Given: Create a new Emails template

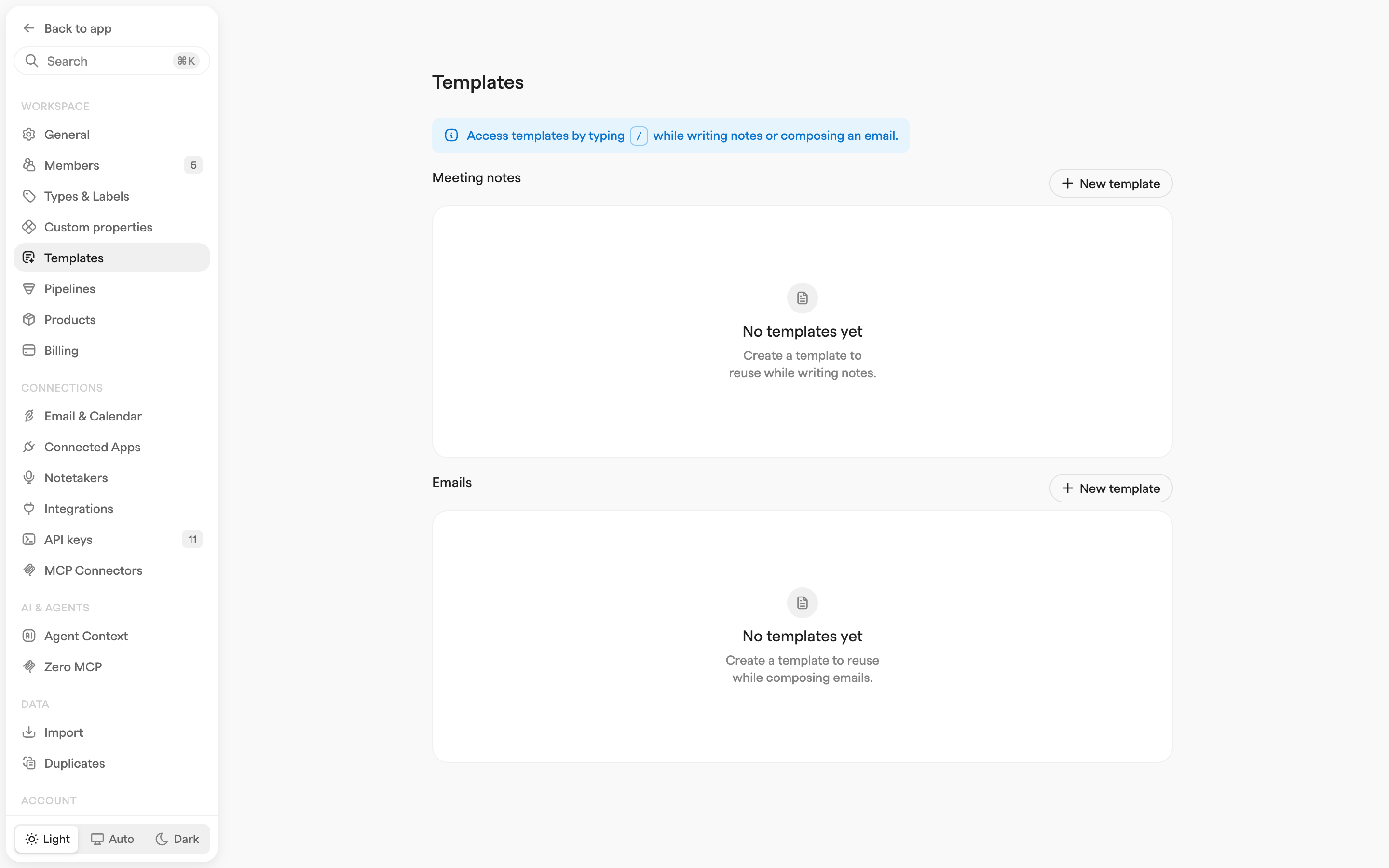Looking at the screenshot, I should (x=1111, y=488).
